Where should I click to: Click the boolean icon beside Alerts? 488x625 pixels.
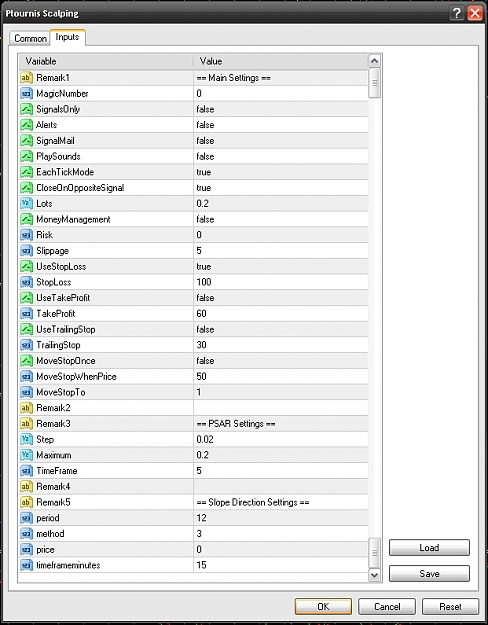pos(26,125)
